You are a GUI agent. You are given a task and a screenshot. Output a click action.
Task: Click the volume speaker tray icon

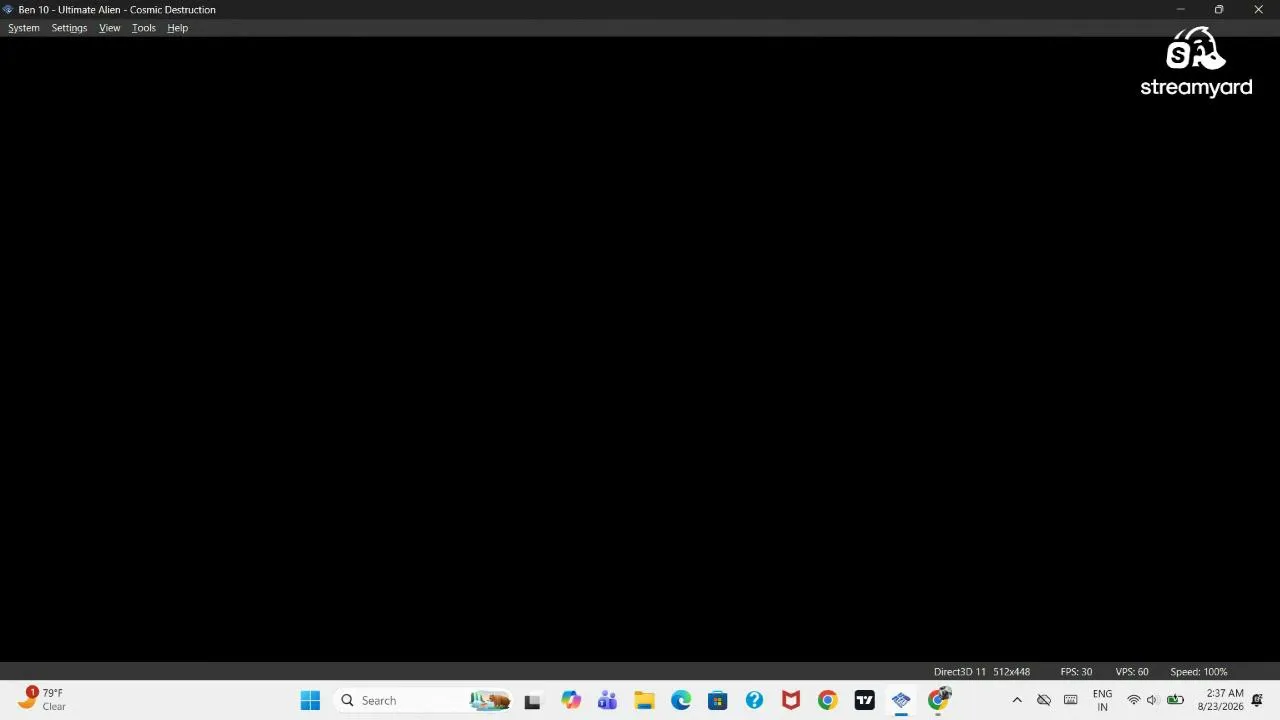click(1152, 701)
